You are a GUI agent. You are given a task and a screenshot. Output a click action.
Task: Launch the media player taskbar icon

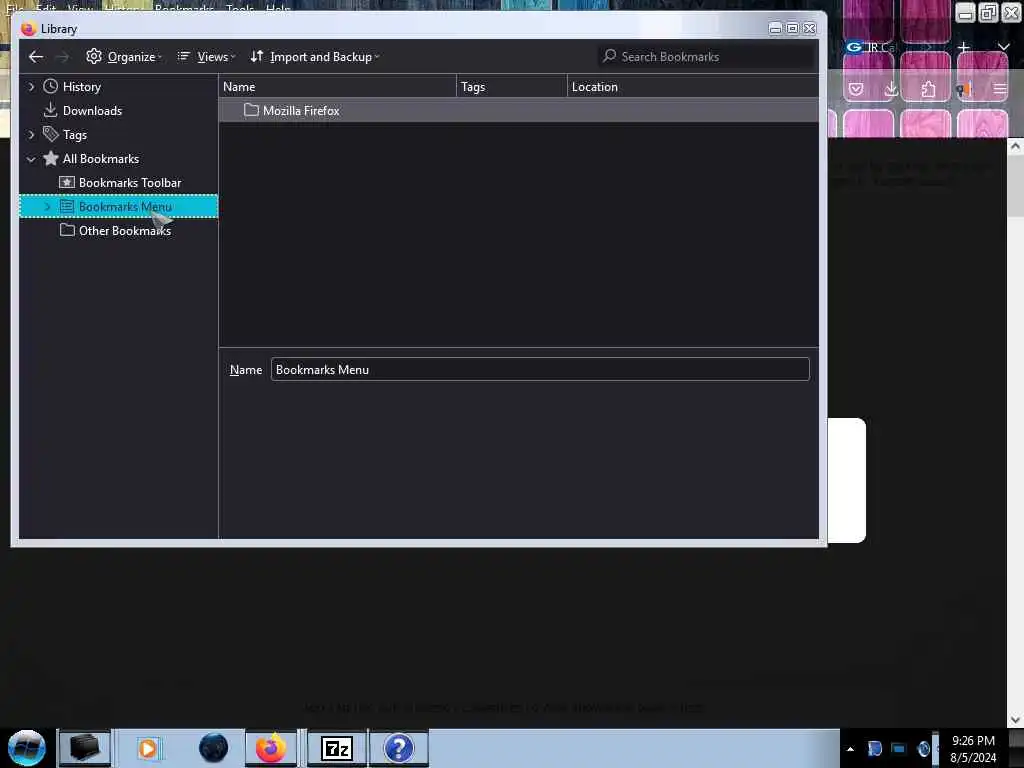[x=148, y=748]
